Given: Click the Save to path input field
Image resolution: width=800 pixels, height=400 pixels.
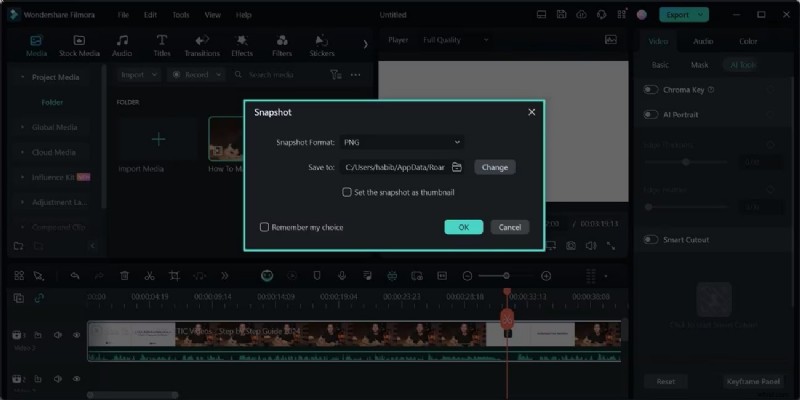Looking at the screenshot, I should [394, 167].
